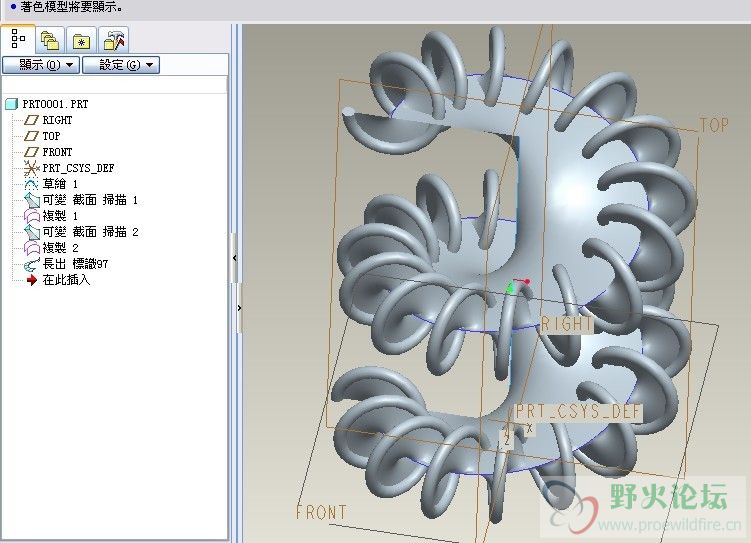Screen dimensions: 751x543
Task: Open the Favorites folder tab
Action: (81, 40)
